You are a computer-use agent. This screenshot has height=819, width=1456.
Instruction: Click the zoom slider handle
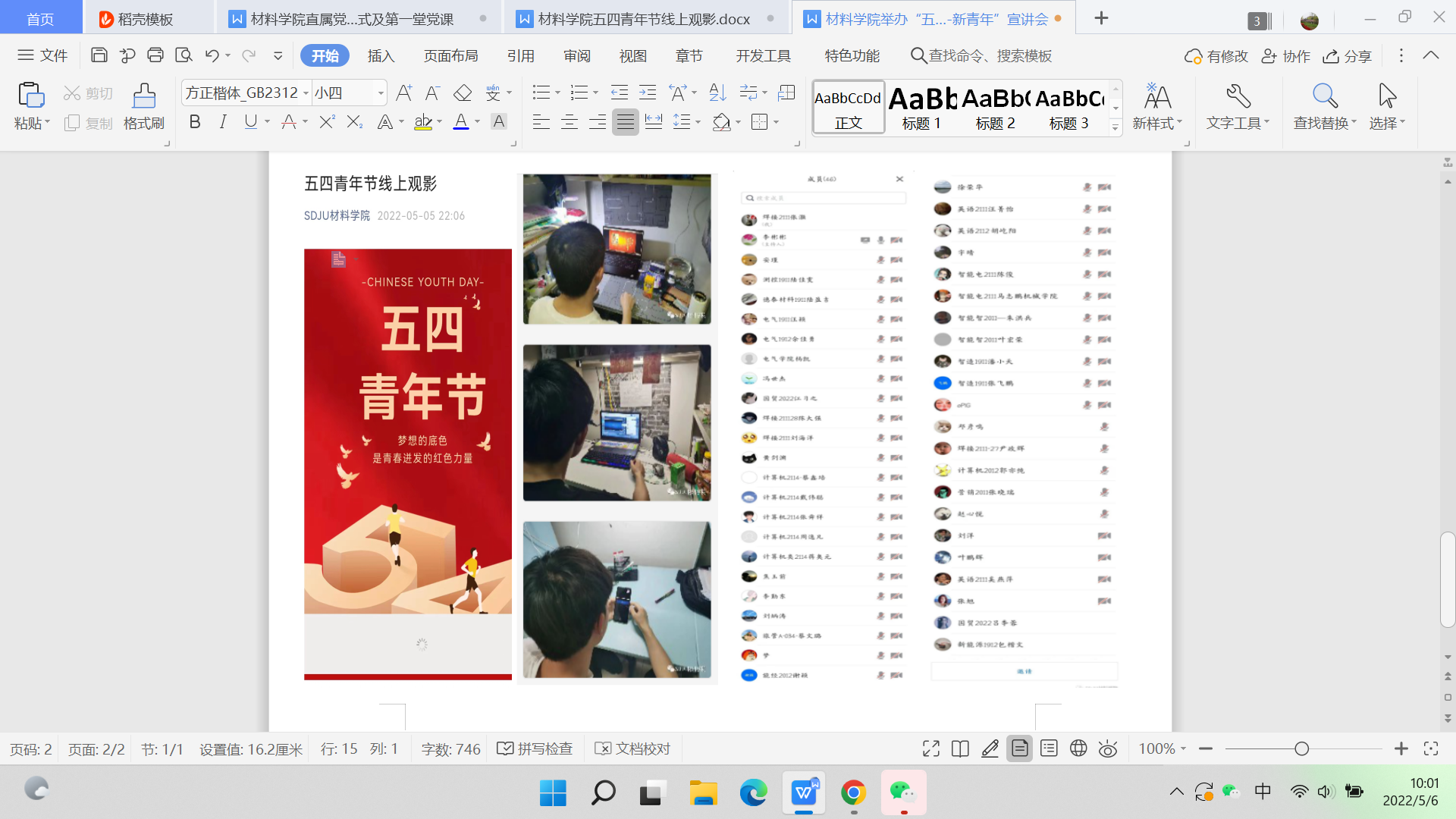[x=1301, y=749]
